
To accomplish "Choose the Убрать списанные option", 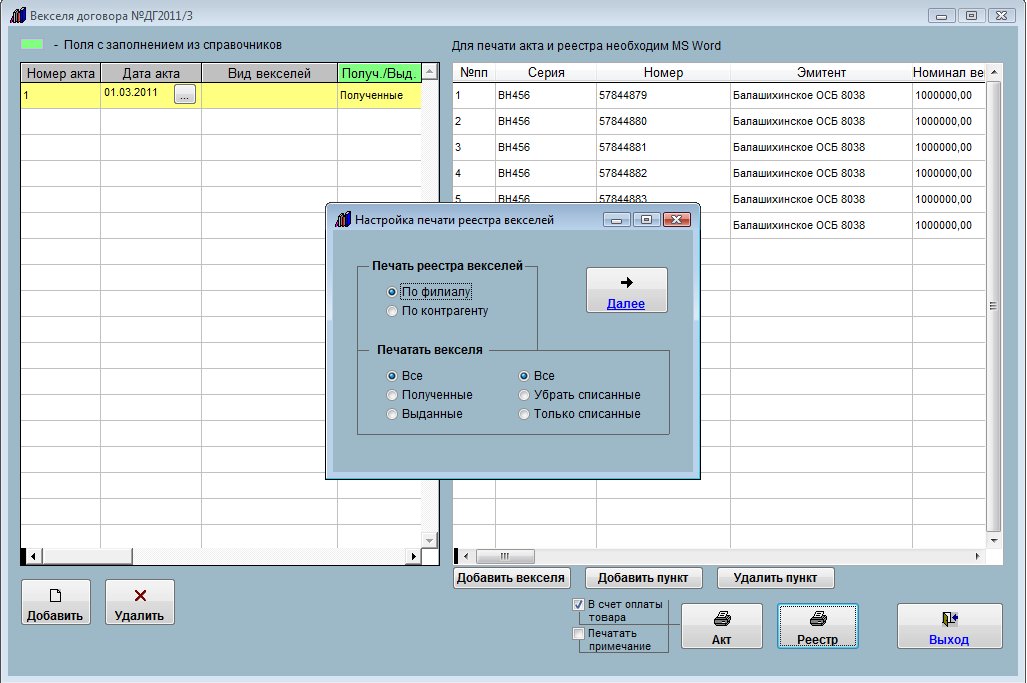I will pos(525,395).
